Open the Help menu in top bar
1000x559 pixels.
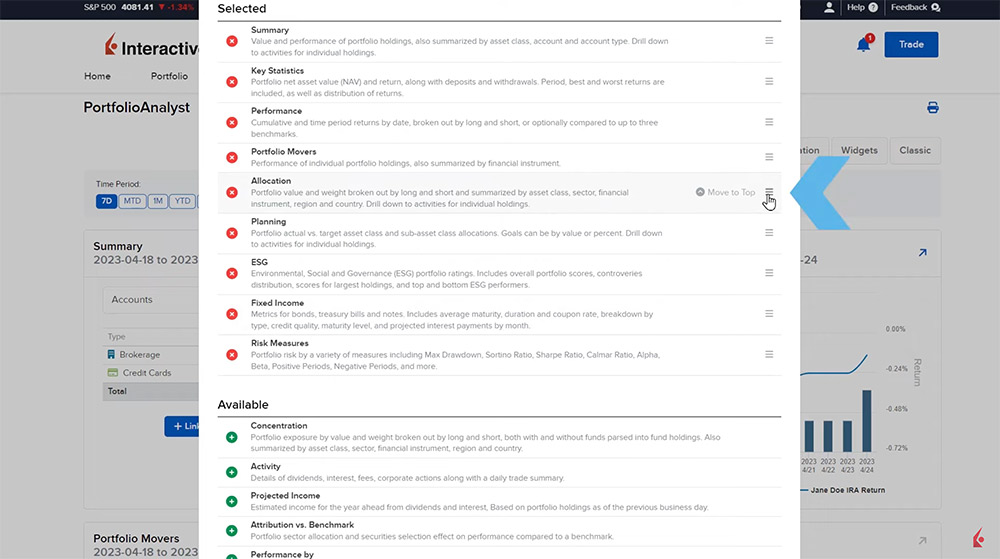coord(862,8)
